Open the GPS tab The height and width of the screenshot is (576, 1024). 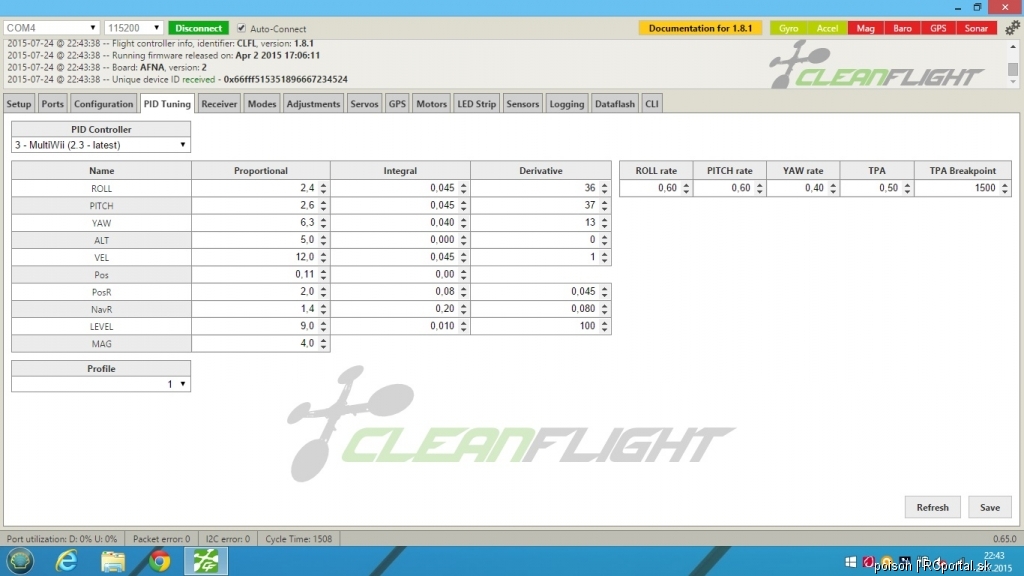(397, 104)
